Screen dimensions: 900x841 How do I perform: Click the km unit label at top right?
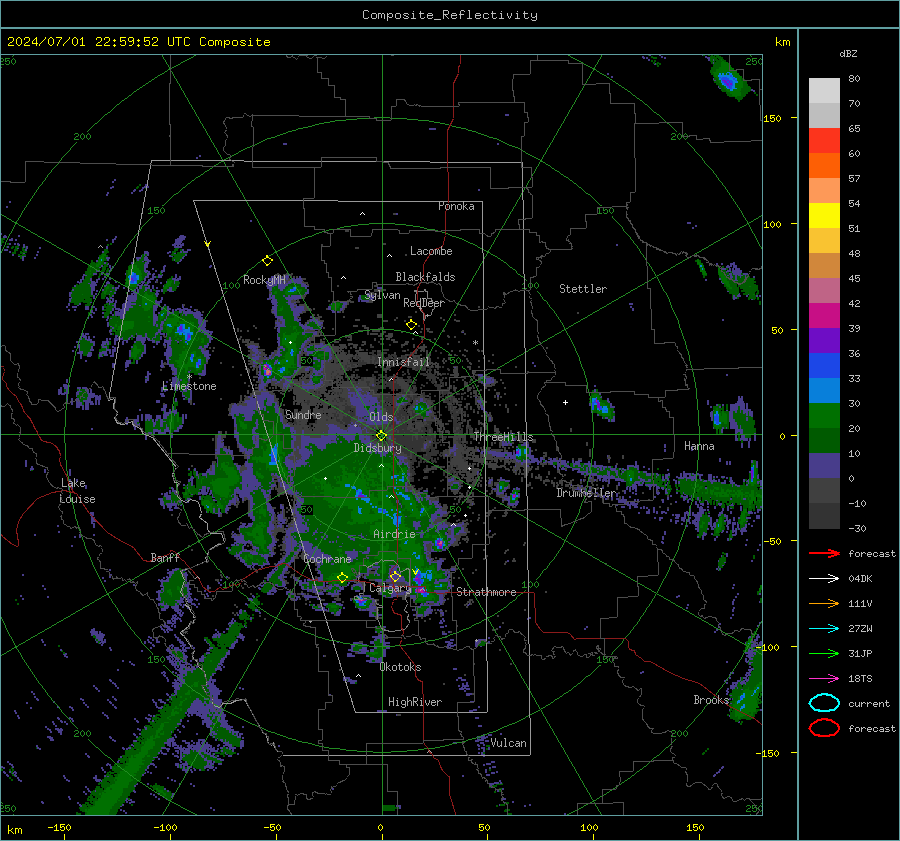coord(782,42)
